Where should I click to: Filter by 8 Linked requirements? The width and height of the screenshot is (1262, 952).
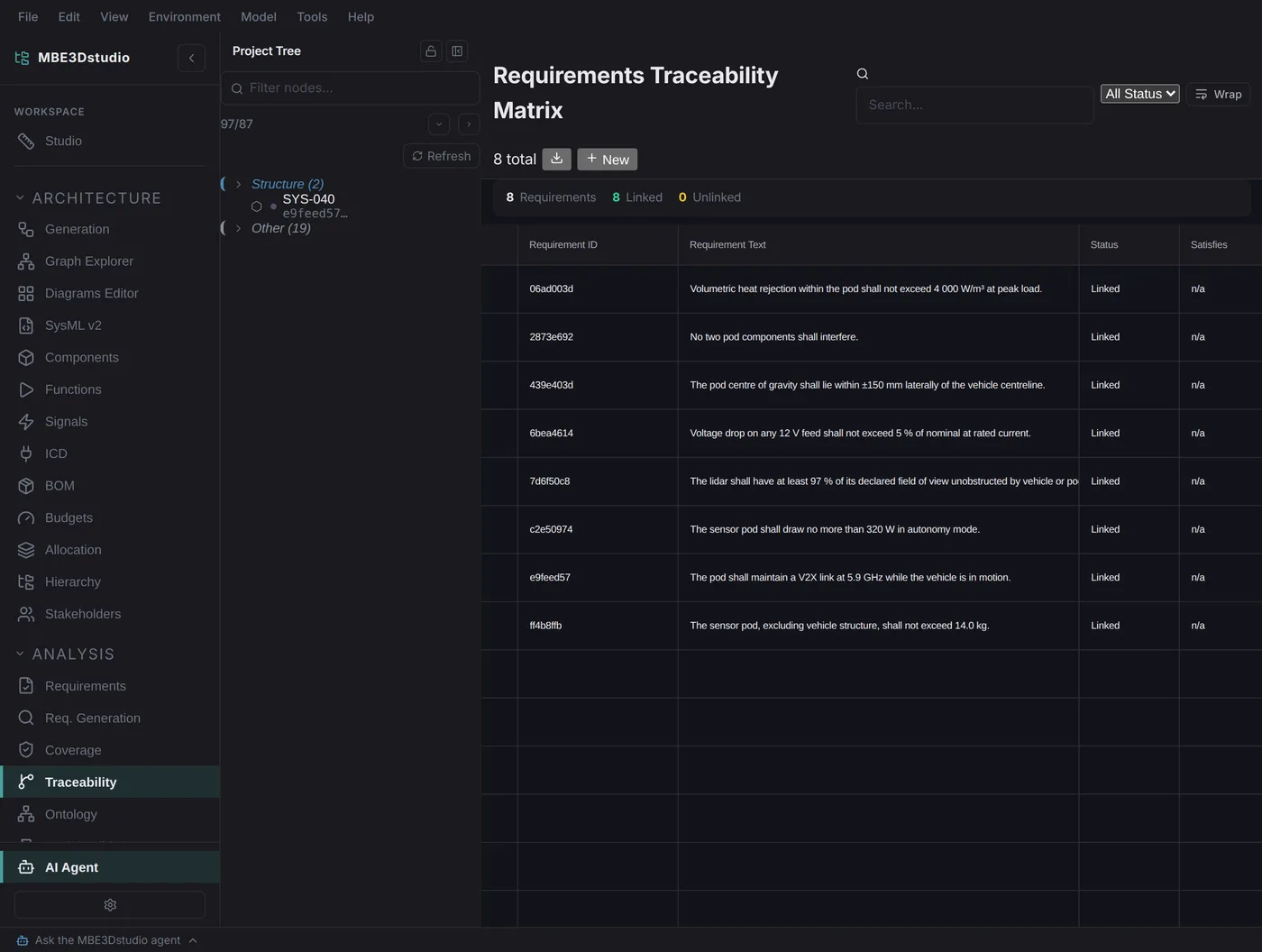(x=637, y=197)
